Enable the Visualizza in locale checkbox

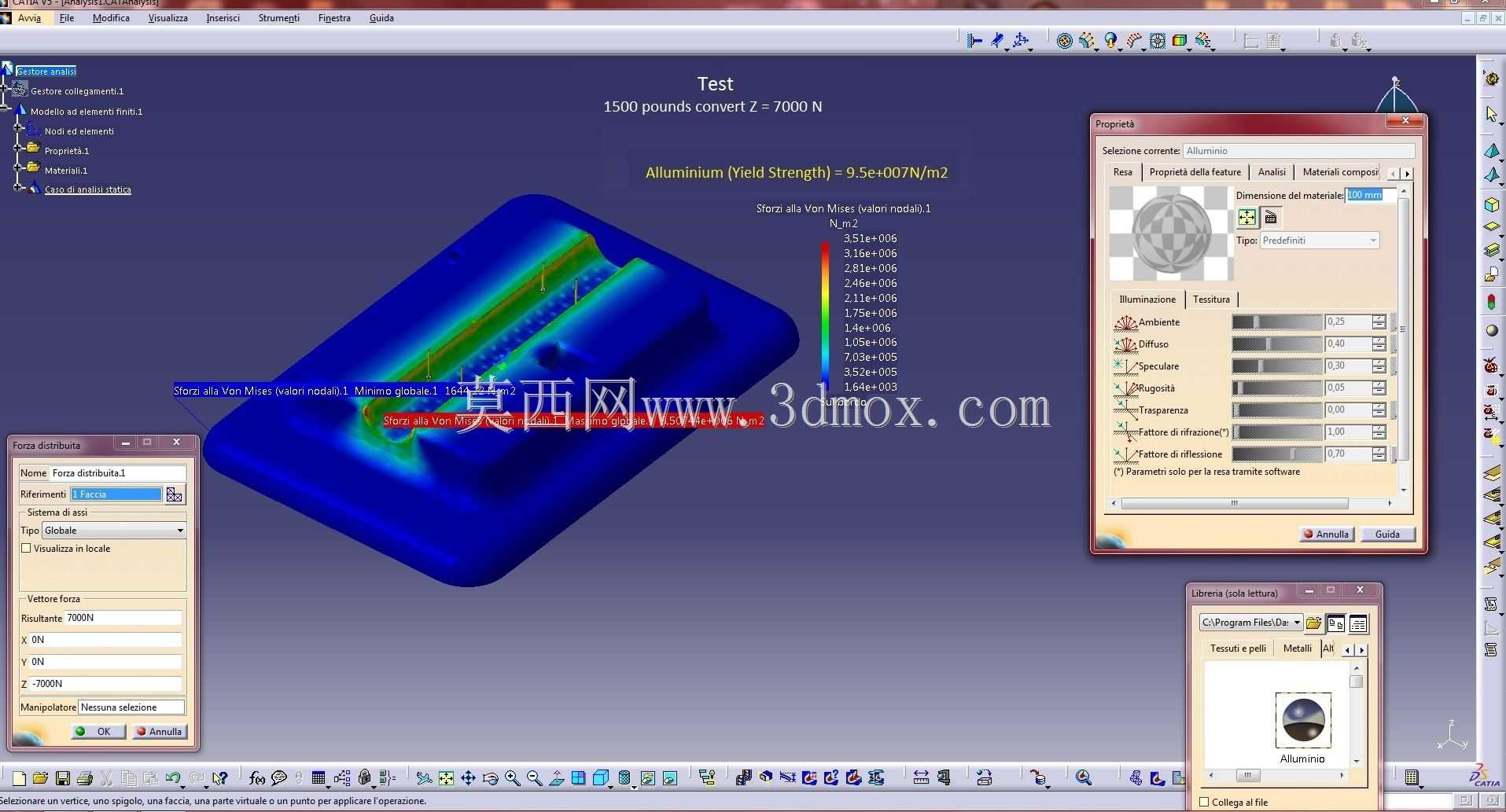[26, 549]
